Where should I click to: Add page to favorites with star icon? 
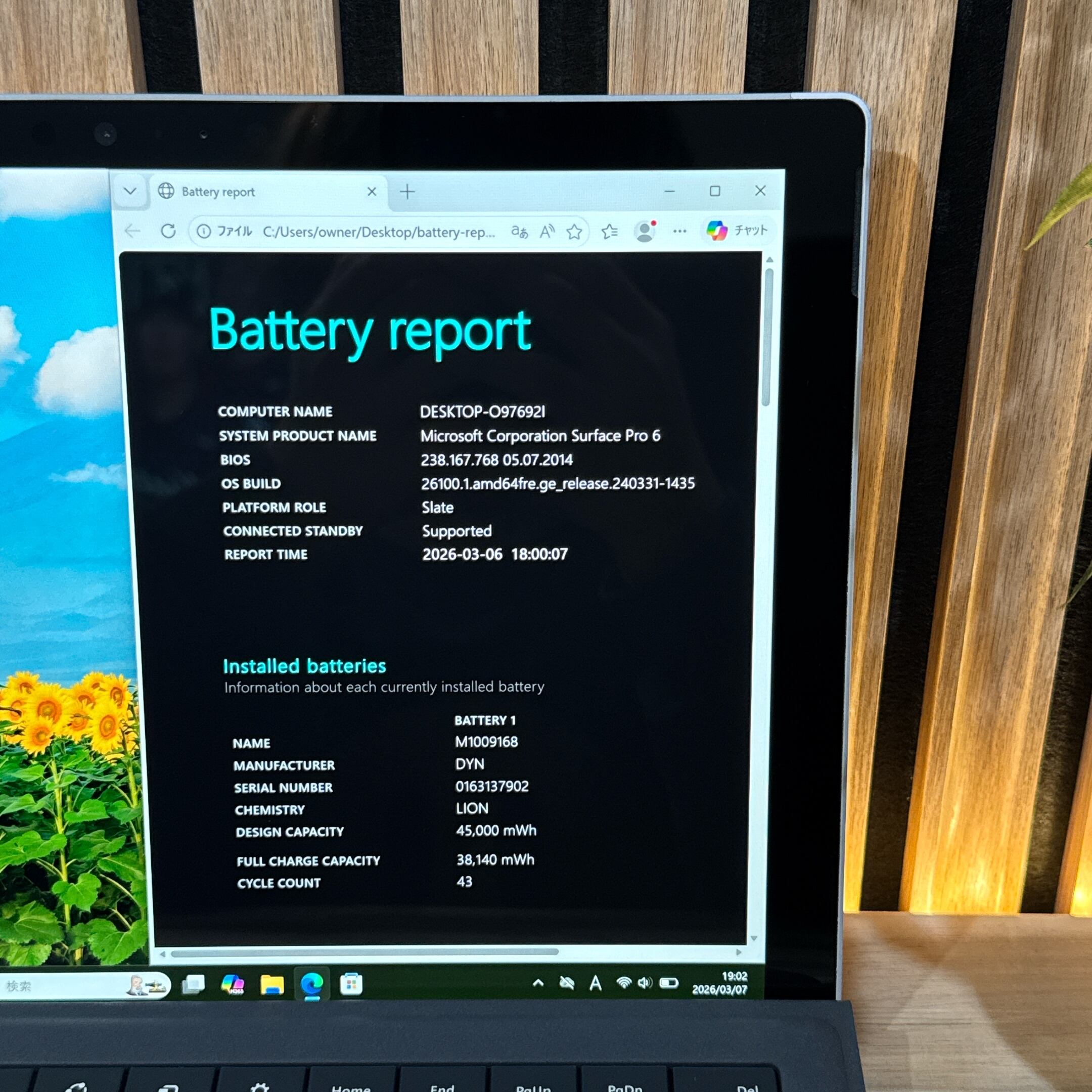(574, 232)
